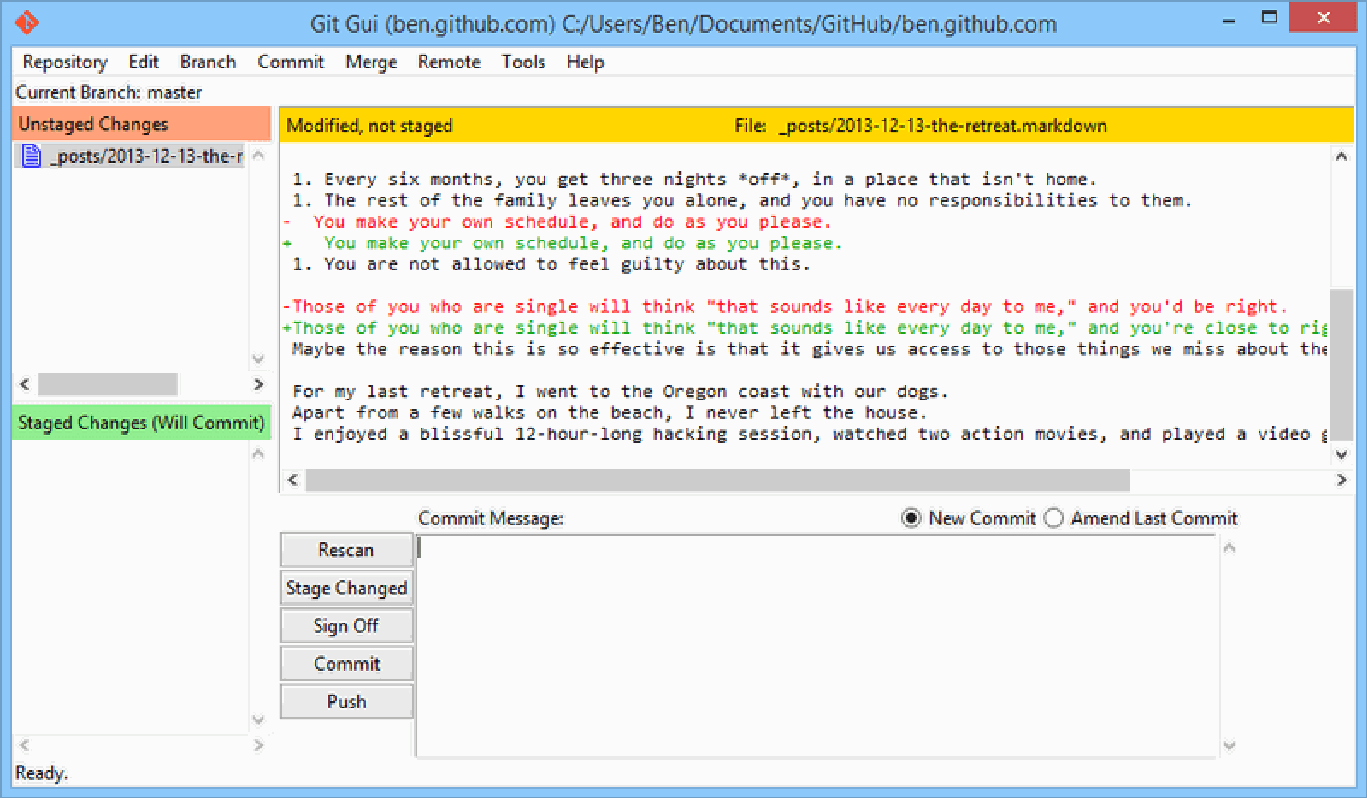Click the "Ready." status bar text

point(42,773)
